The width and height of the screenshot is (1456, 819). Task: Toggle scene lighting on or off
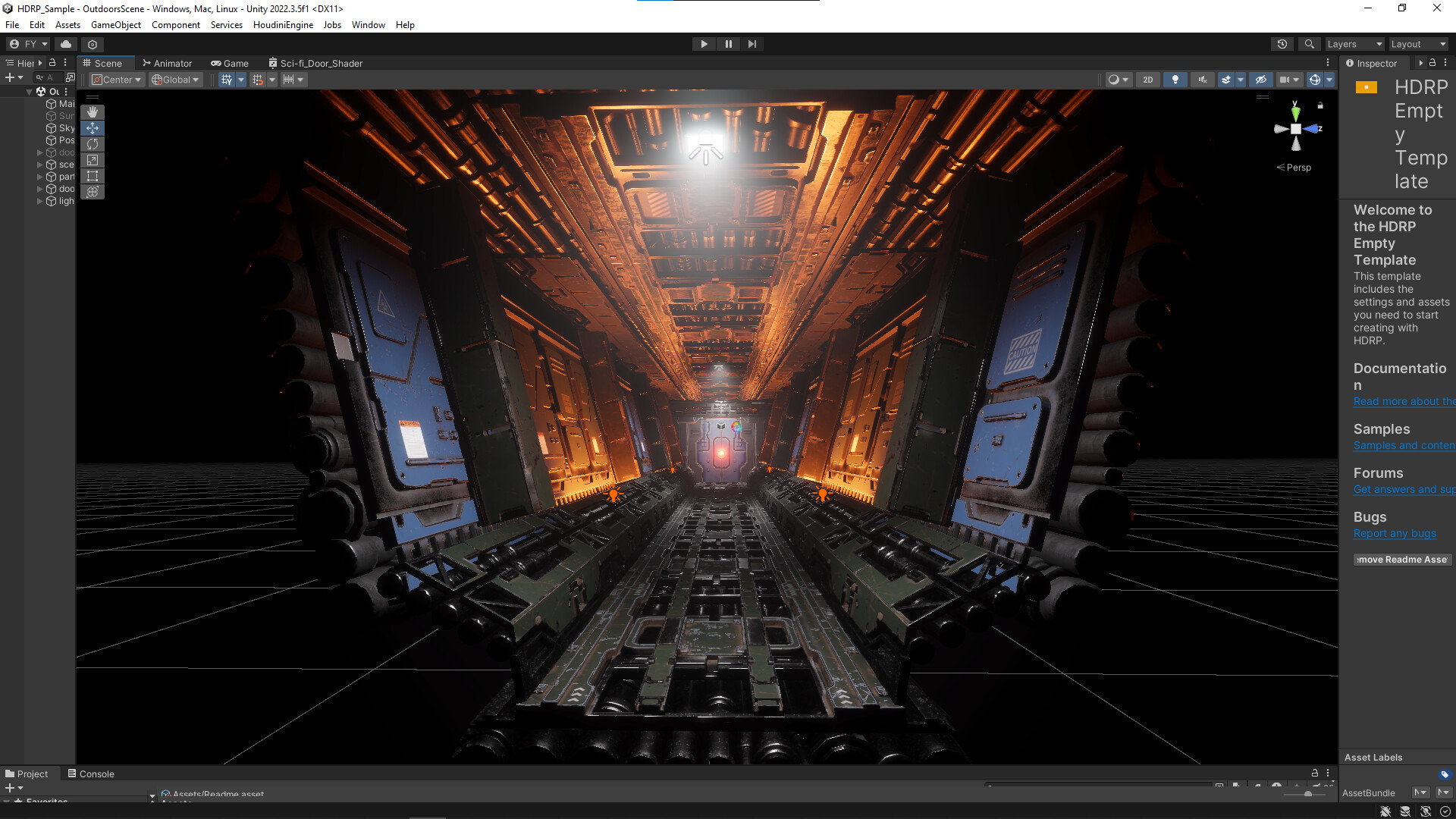point(1175,79)
